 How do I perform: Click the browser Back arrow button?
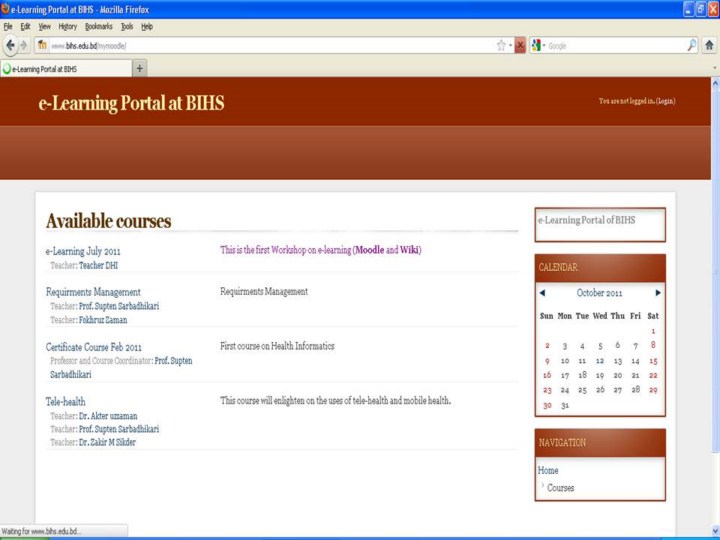click(x=10, y=45)
